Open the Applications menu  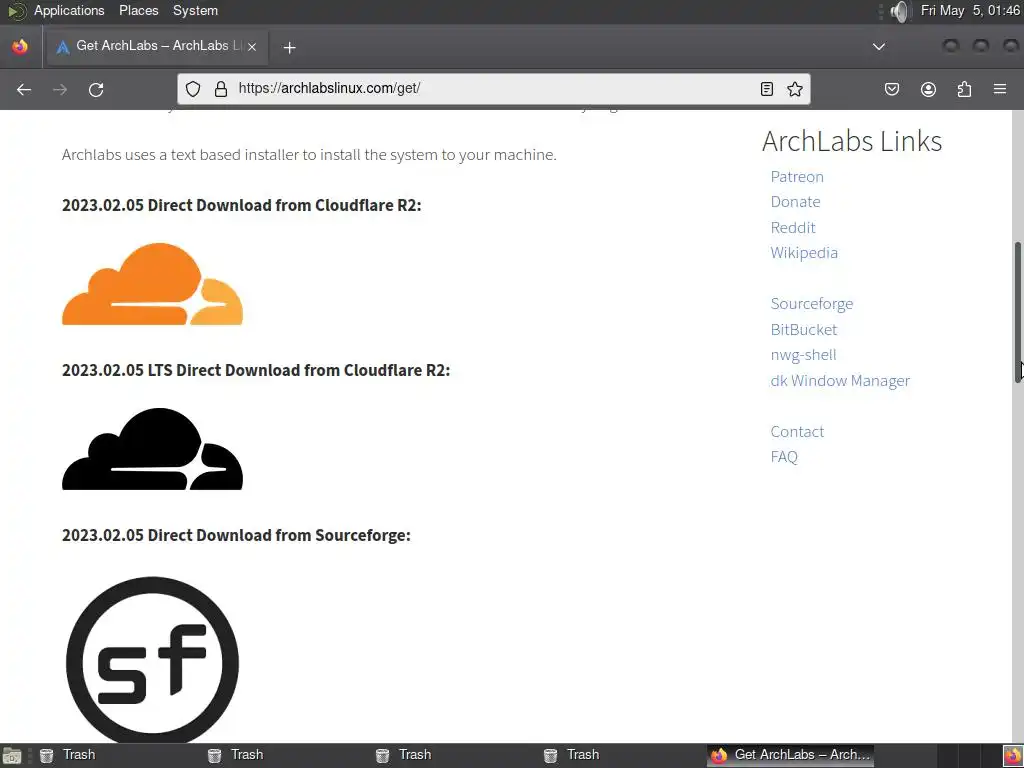pos(69,10)
